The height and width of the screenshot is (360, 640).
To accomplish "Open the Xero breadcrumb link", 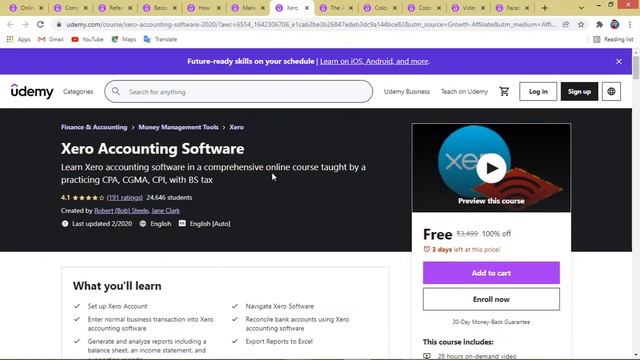I will tap(236, 127).
